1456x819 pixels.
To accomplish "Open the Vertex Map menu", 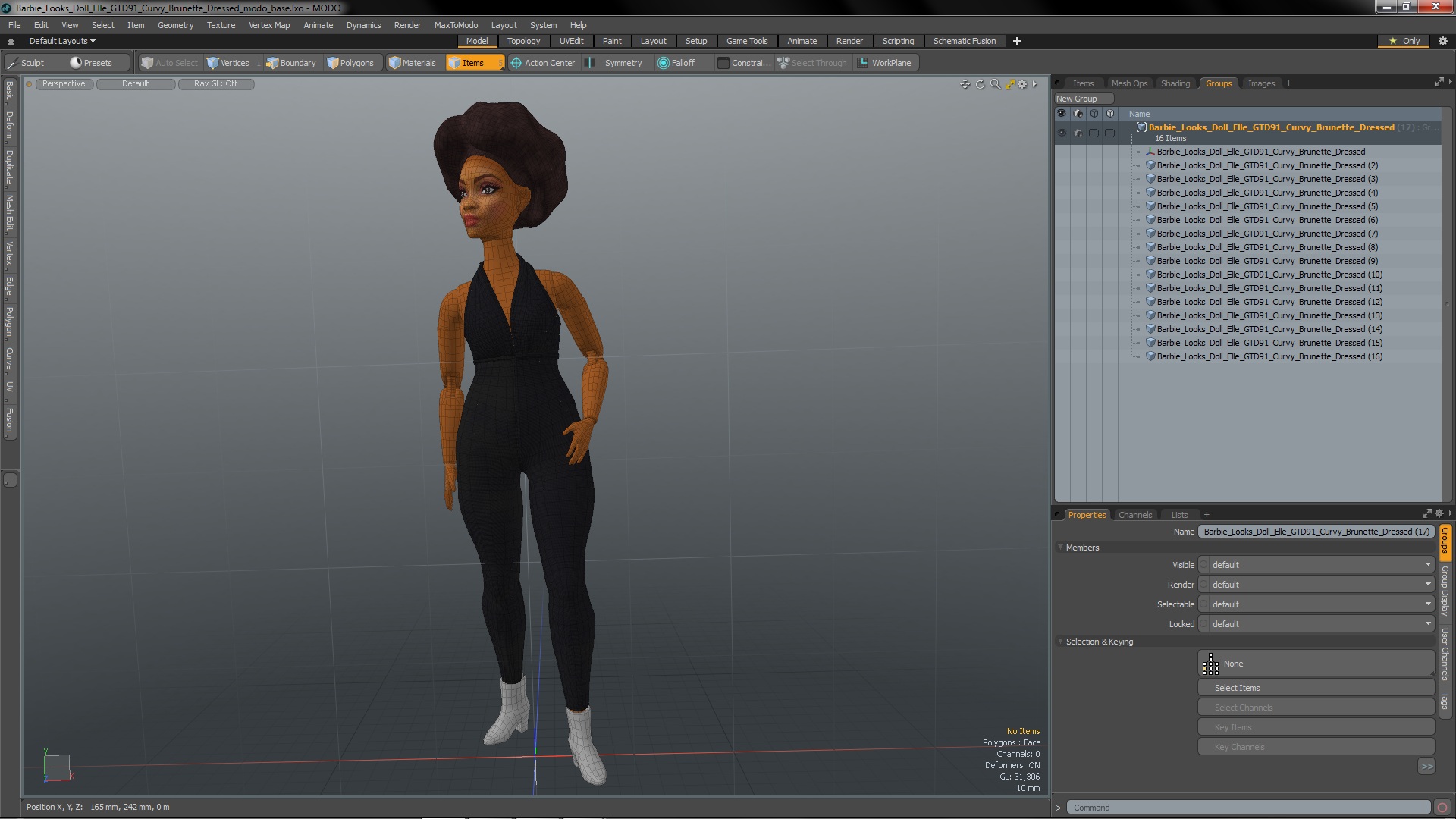I will 269,25.
